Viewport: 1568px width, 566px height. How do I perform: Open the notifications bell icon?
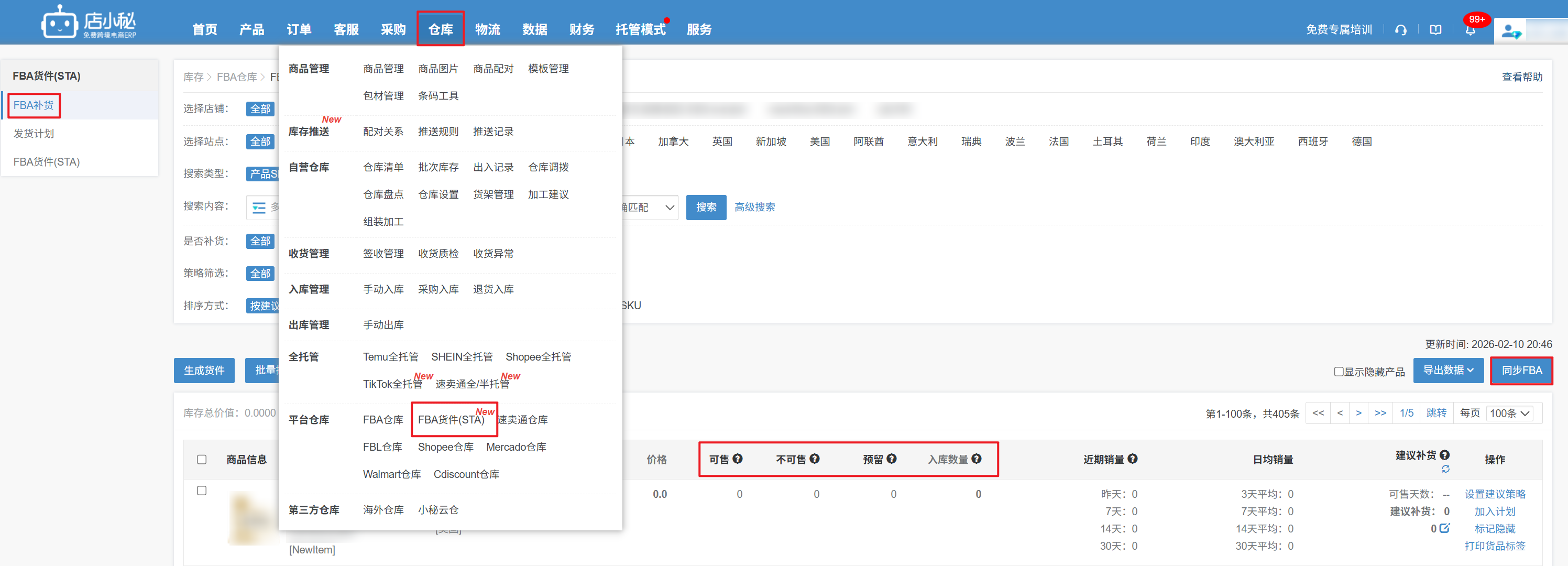[1470, 30]
